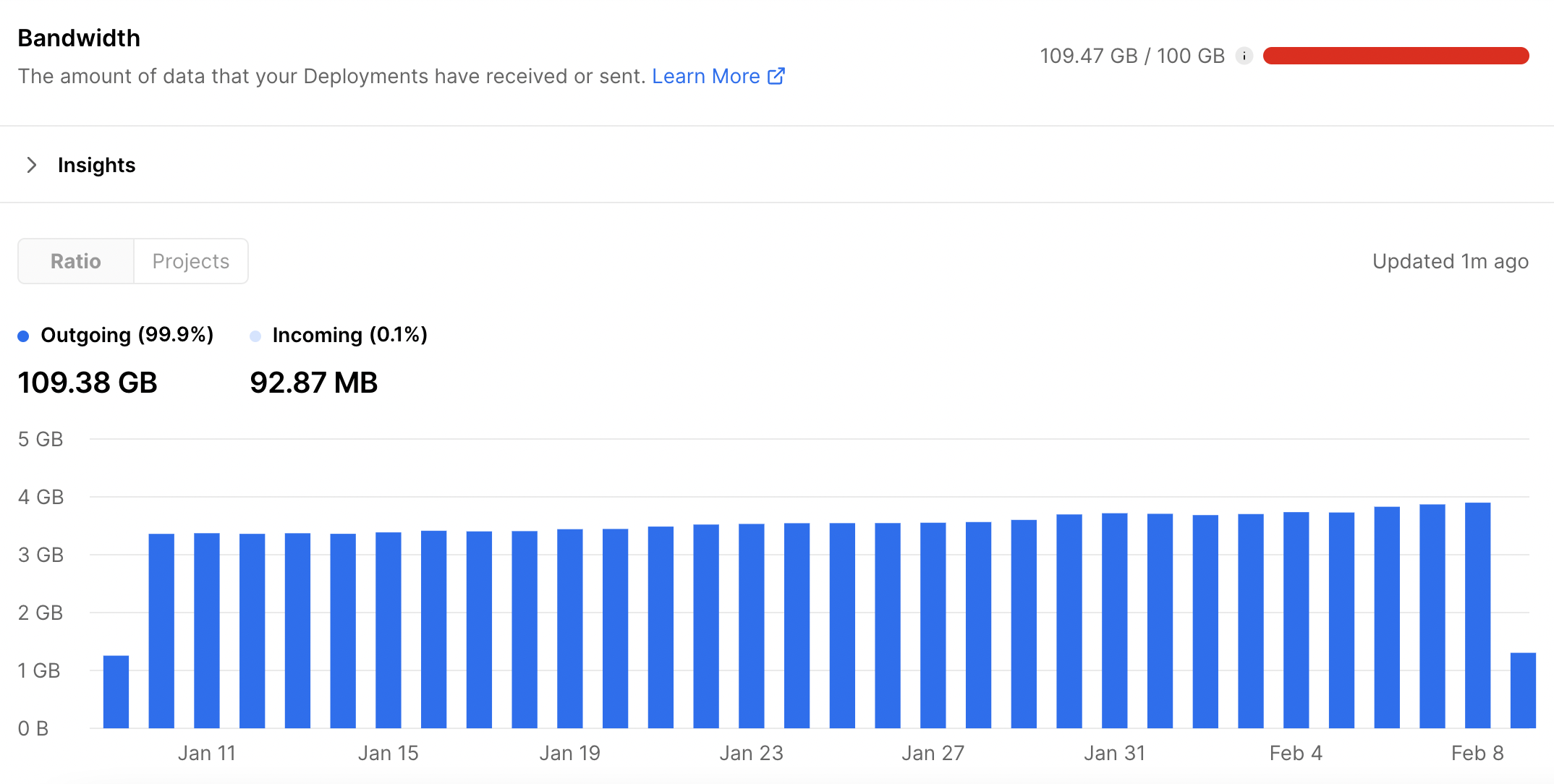Screen dimensions: 1554x784
Task: Click the red bandwidth usage progress bar
Action: [1396, 55]
